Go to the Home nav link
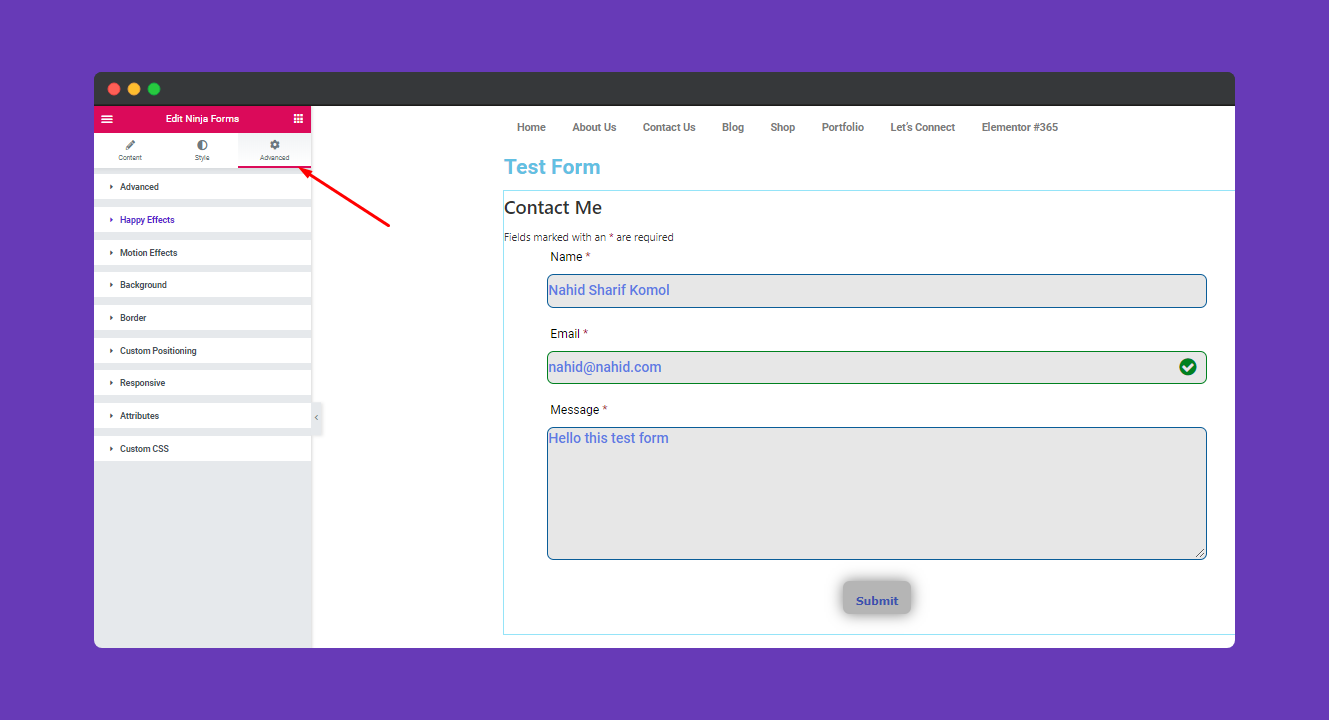This screenshot has height=720, width=1329. click(531, 127)
